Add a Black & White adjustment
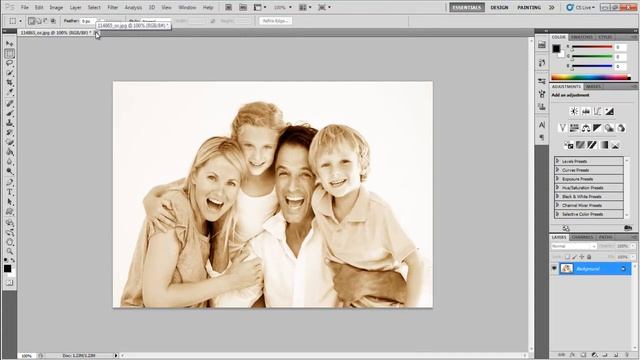The width and height of the screenshot is (640, 360). (x=598, y=128)
